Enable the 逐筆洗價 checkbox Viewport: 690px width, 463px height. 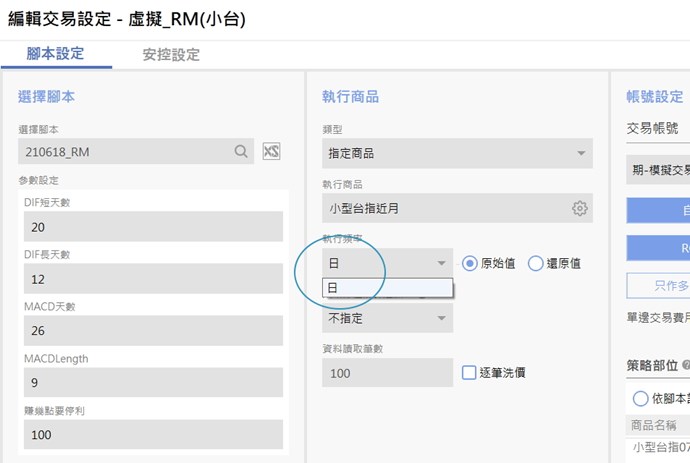click(469, 372)
